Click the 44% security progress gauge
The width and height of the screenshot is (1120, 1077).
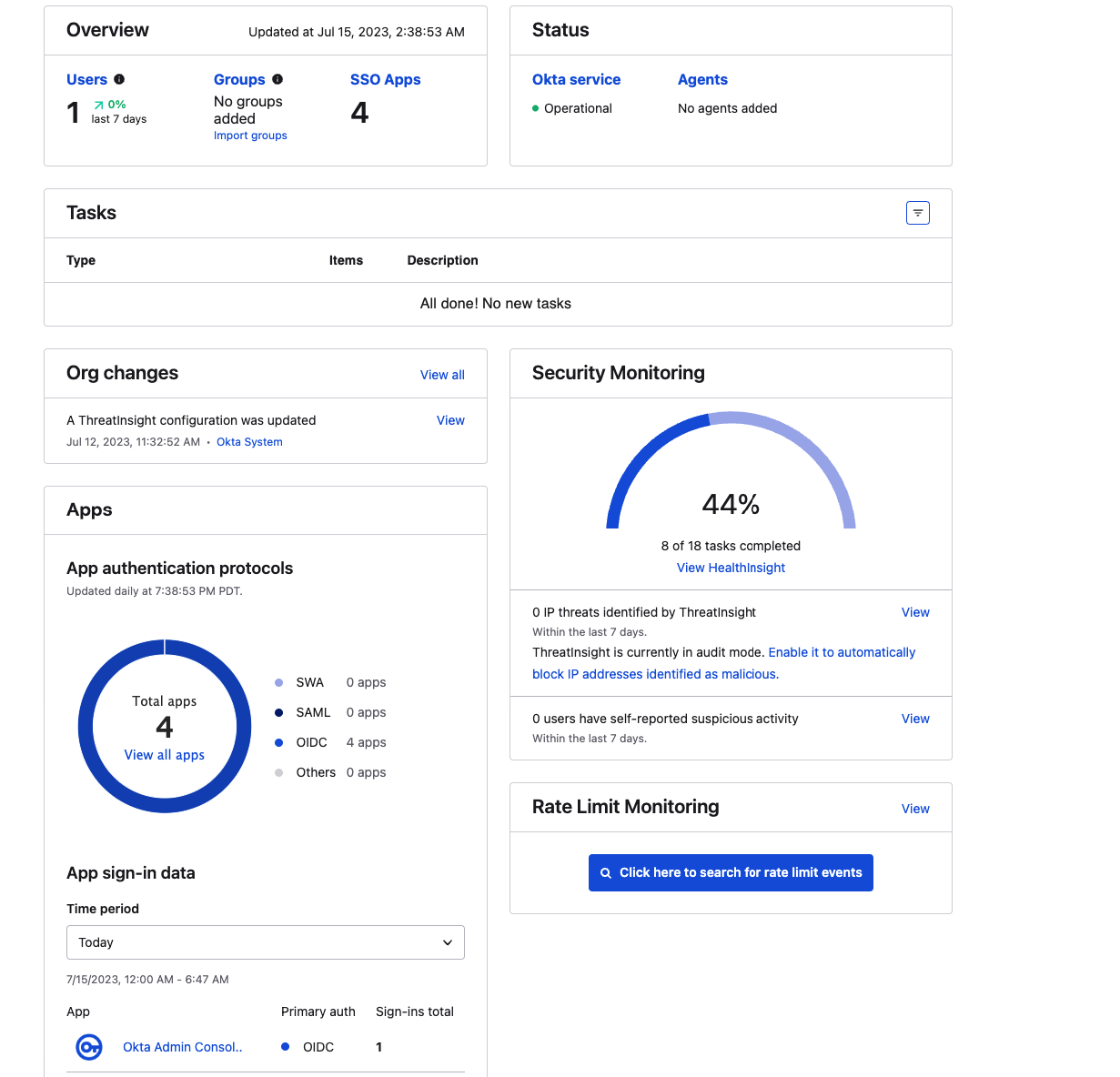[731, 470]
